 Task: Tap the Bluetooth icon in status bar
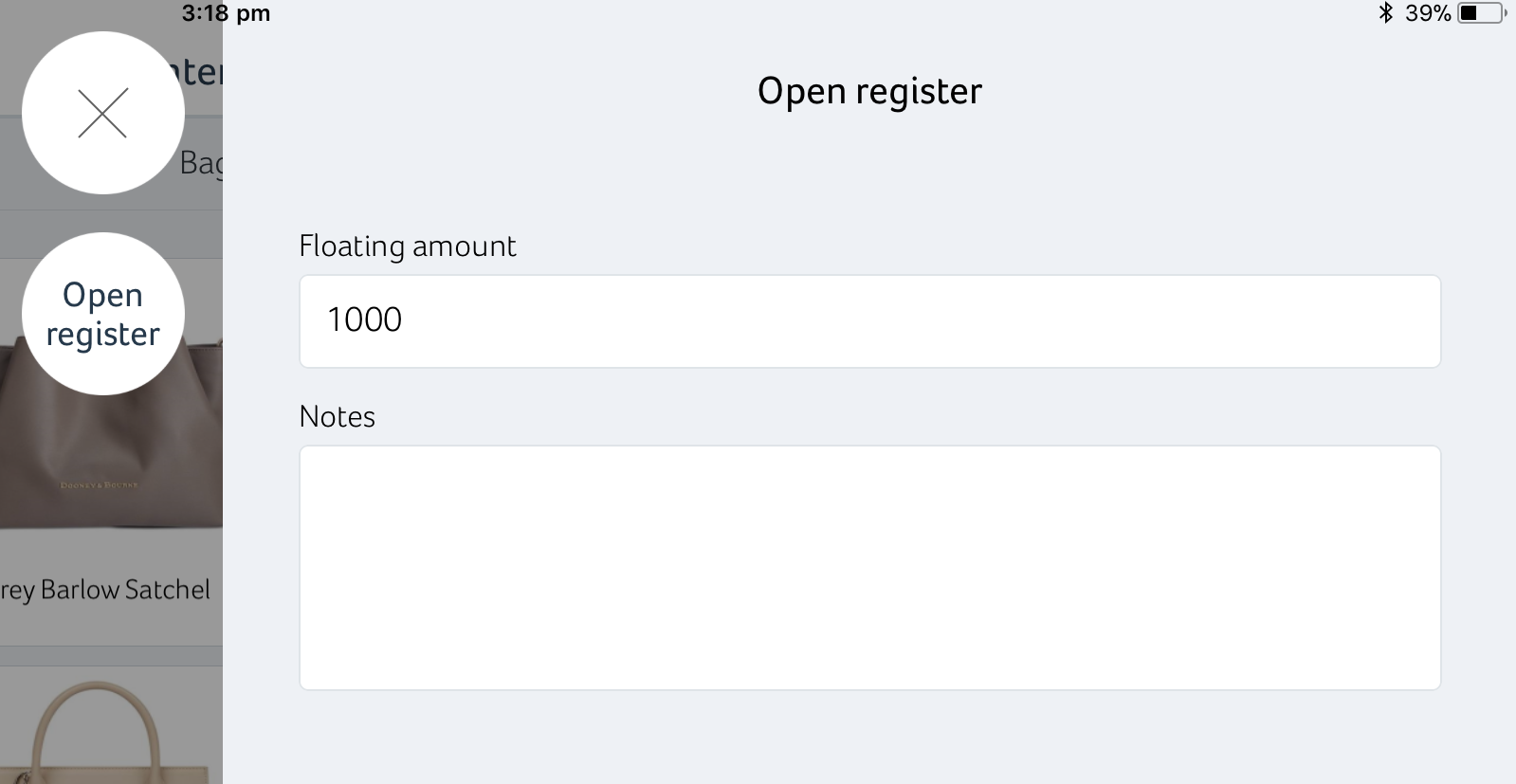tap(1385, 12)
